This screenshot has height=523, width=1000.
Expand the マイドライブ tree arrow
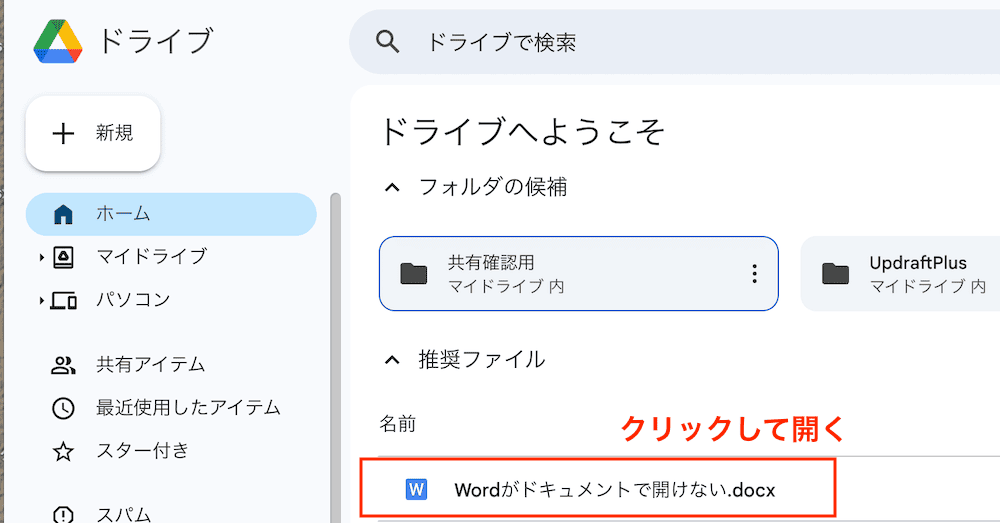coord(42,258)
